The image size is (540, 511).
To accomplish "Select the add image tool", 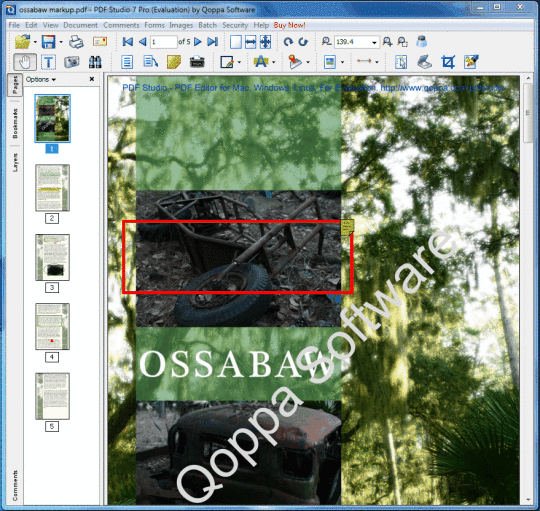I will pos(330,62).
